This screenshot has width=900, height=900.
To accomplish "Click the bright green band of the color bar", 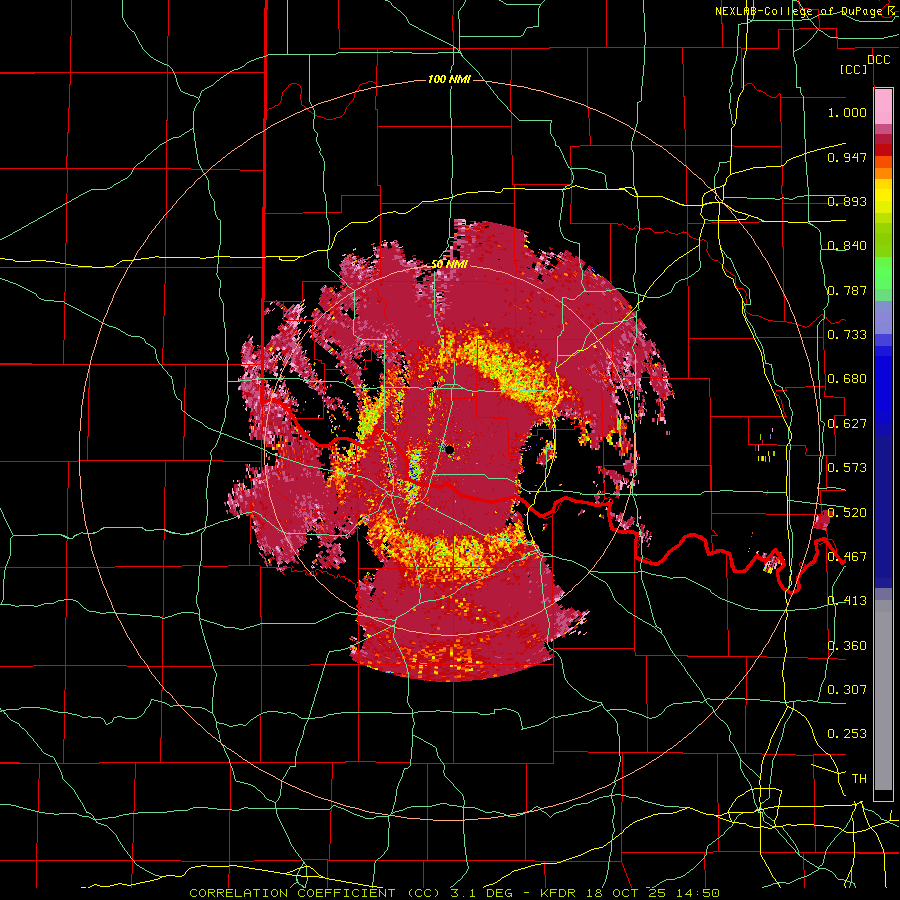I will click(x=883, y=273).
